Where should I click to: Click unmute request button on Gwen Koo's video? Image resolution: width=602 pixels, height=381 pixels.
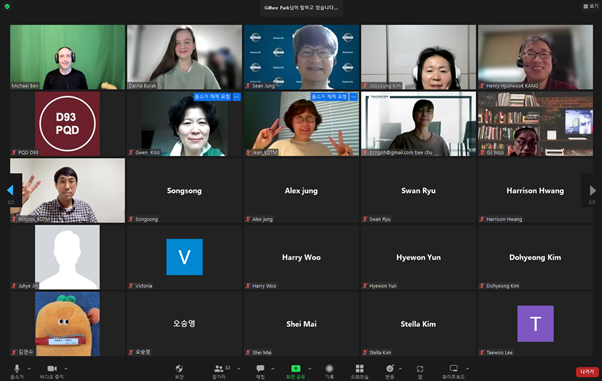(x=212, y=97)
